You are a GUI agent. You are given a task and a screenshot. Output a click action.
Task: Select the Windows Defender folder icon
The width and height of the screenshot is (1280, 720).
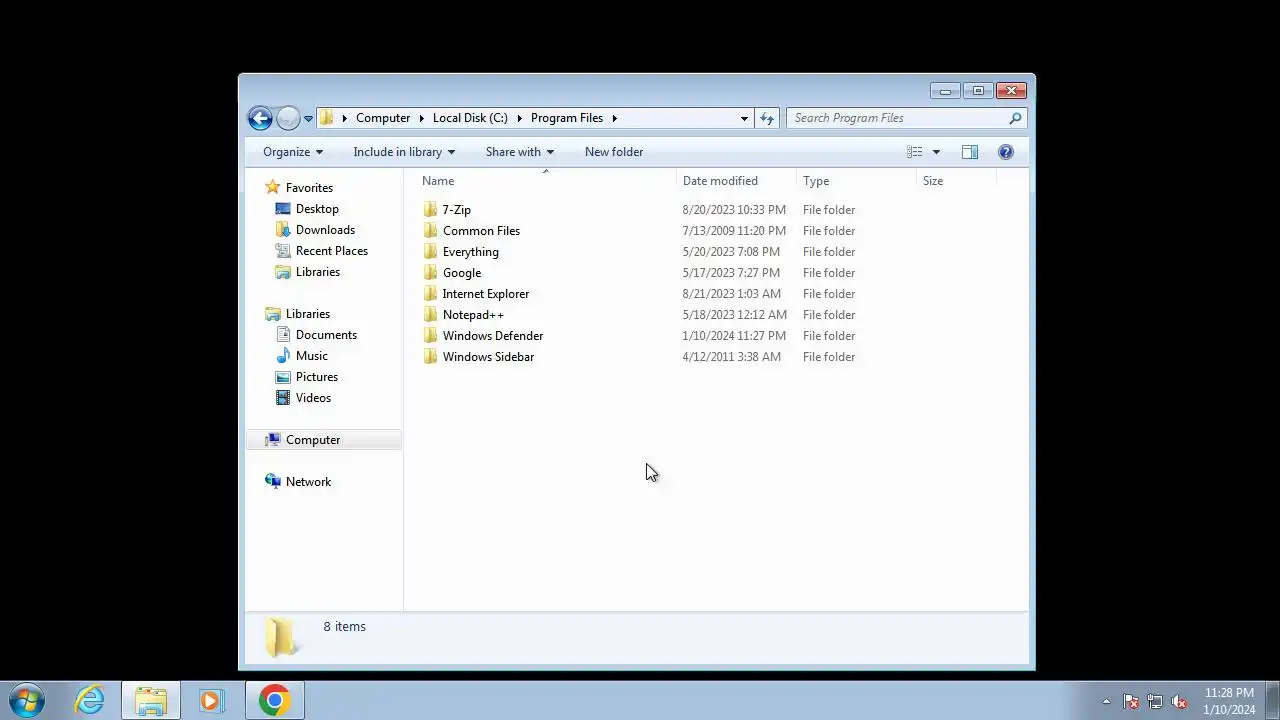point(431,336)
